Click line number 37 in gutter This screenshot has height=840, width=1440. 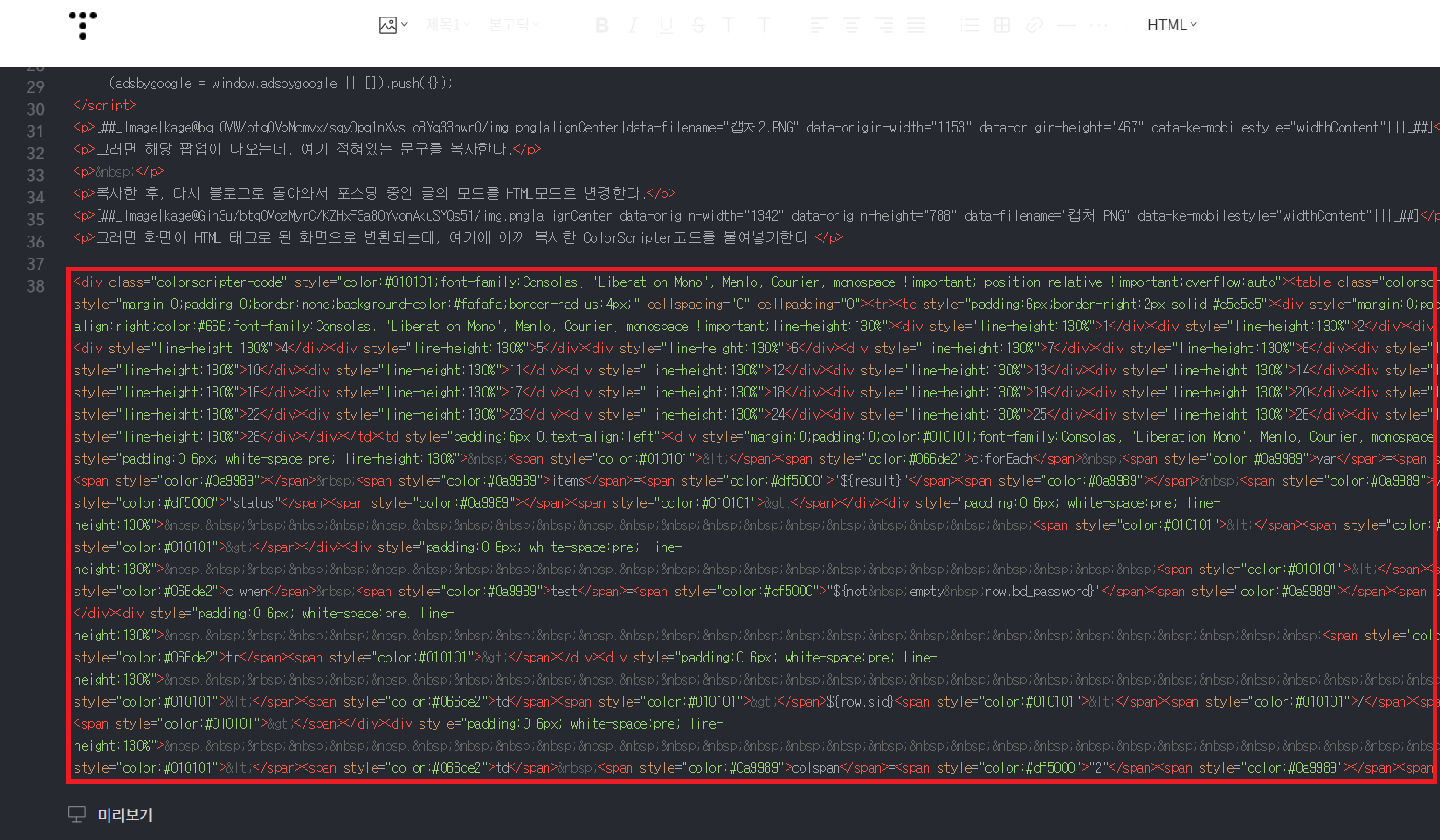(x=35, y=264)
